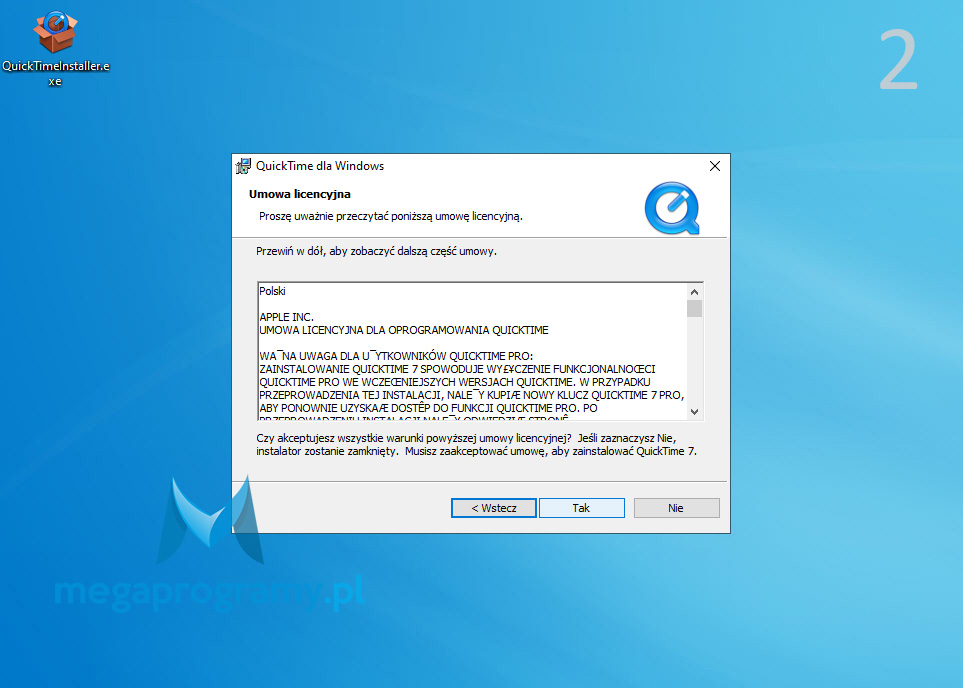Click the "QUICKTIME PRO WE" license line

455,382
